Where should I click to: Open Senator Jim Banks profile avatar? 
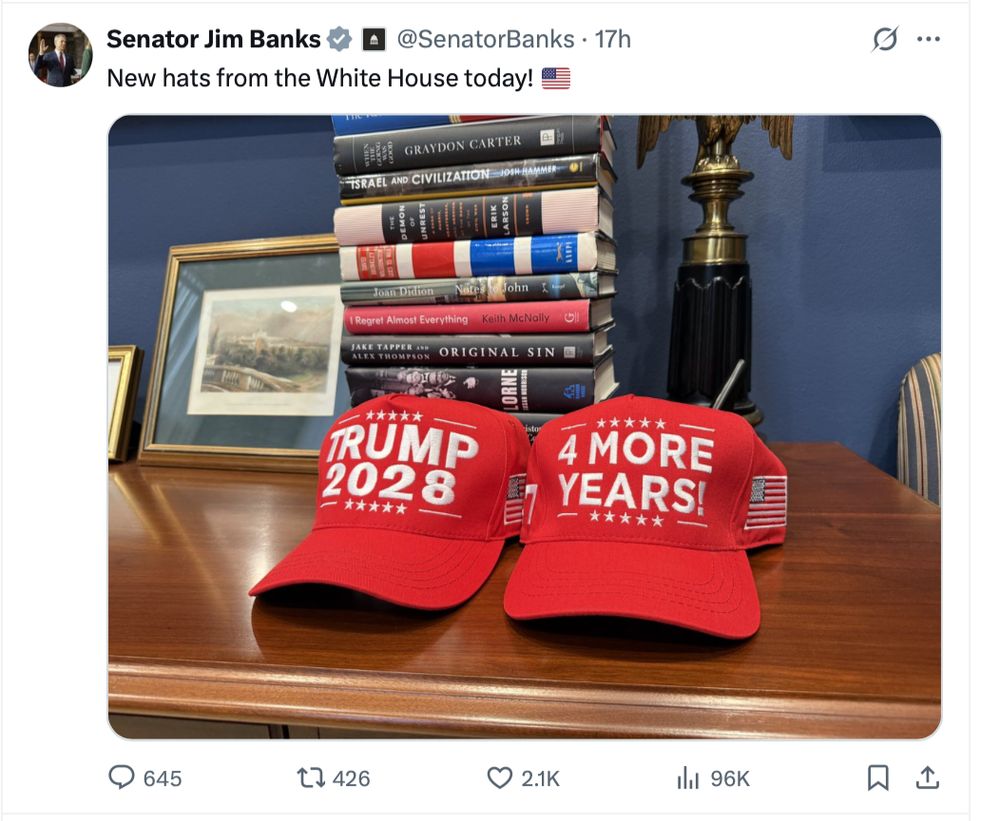coord(60,55)
